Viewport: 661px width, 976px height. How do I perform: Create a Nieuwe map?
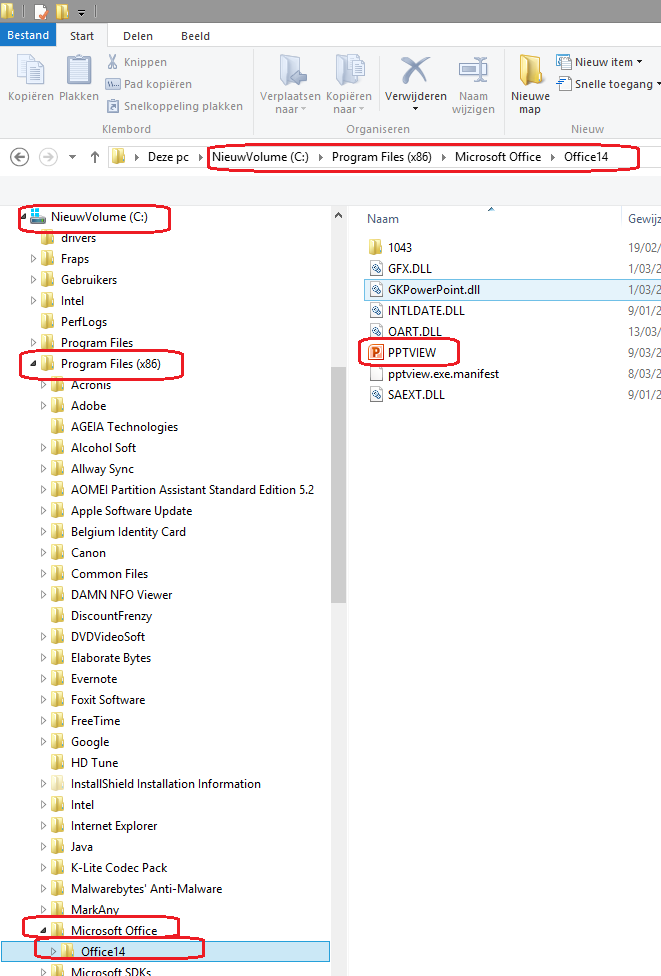[530, 84]
